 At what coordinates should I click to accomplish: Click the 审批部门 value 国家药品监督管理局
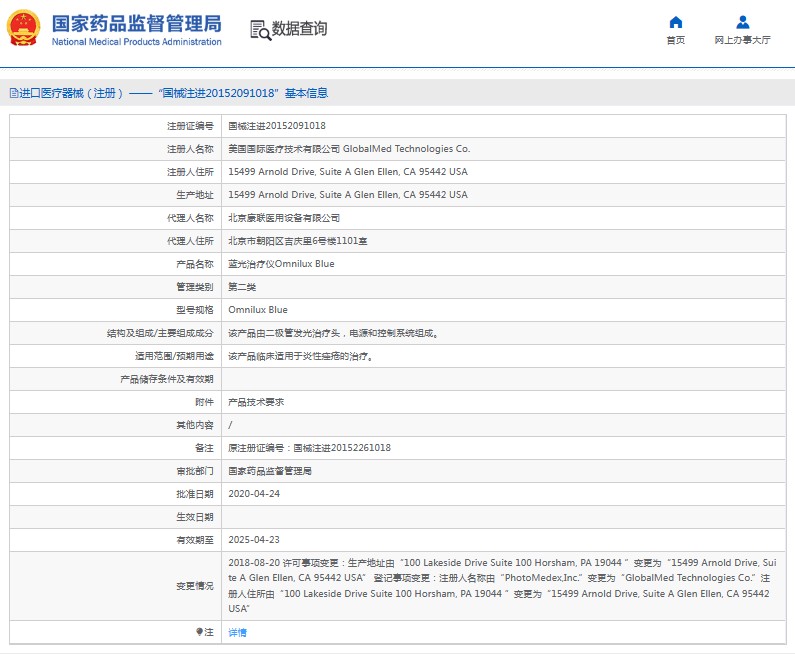click(270, 471)
